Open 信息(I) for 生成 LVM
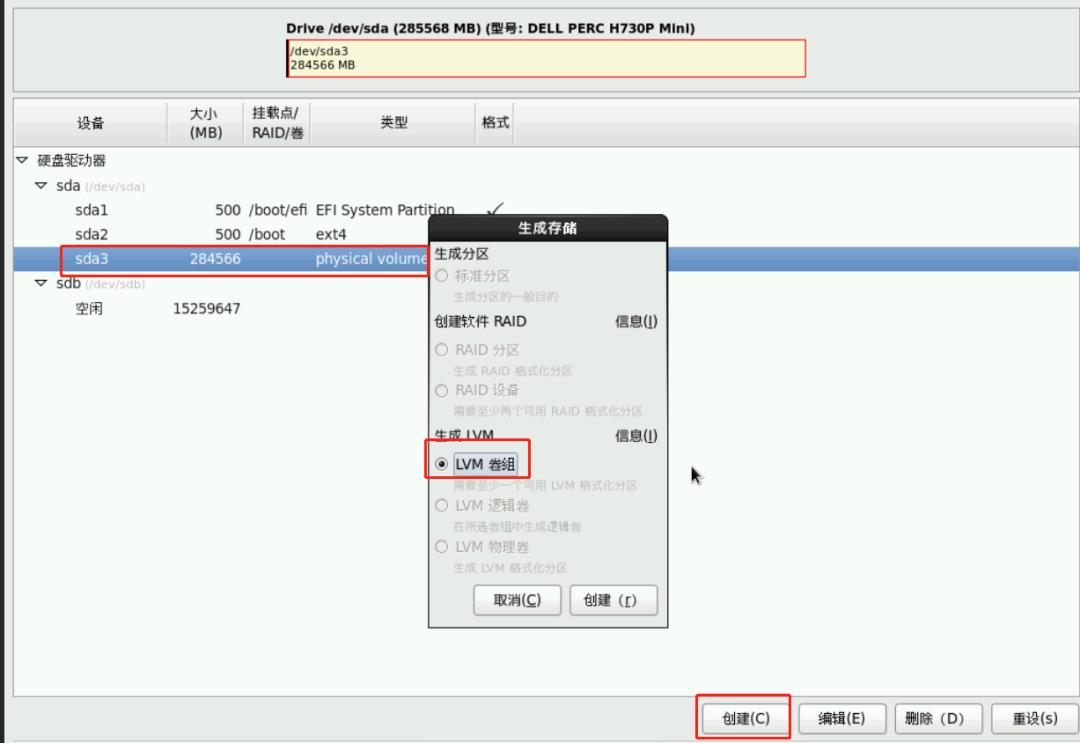Image resolution: width=1080 pixels, height=743 pixels. tap(636, 436)
